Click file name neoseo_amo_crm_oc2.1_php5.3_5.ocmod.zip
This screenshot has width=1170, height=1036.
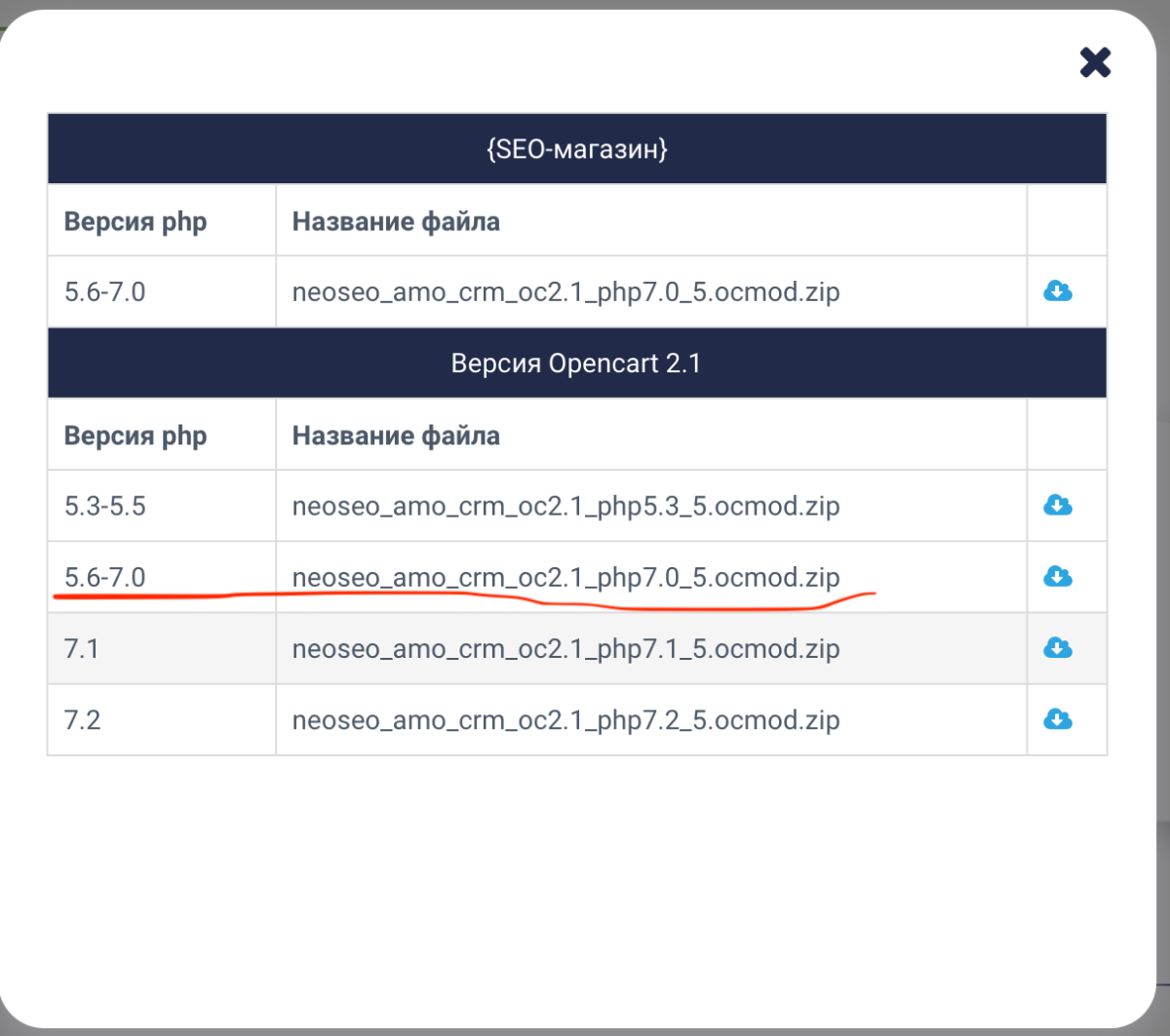(565, 507)
